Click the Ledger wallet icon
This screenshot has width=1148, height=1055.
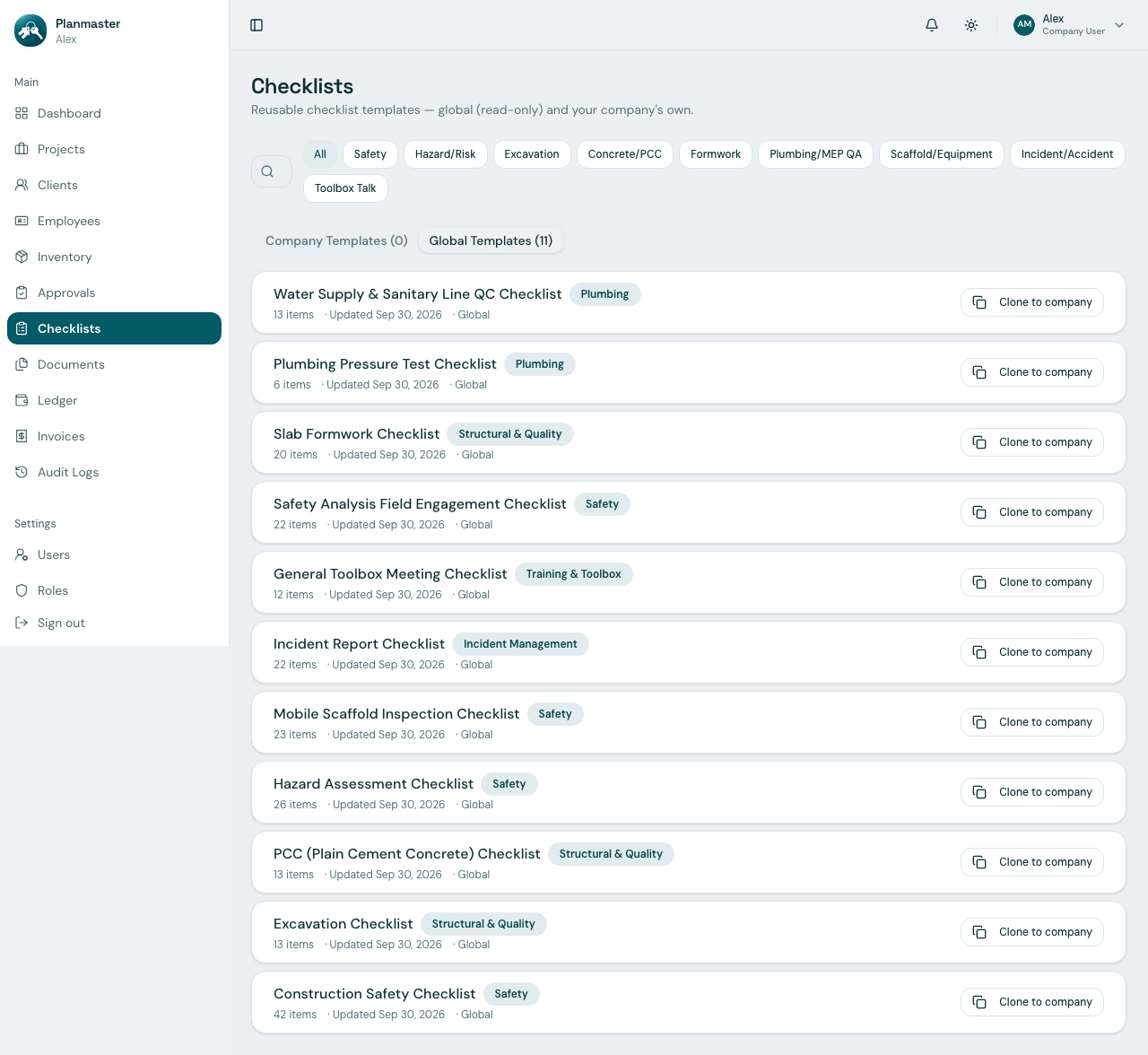click(22, 400)
